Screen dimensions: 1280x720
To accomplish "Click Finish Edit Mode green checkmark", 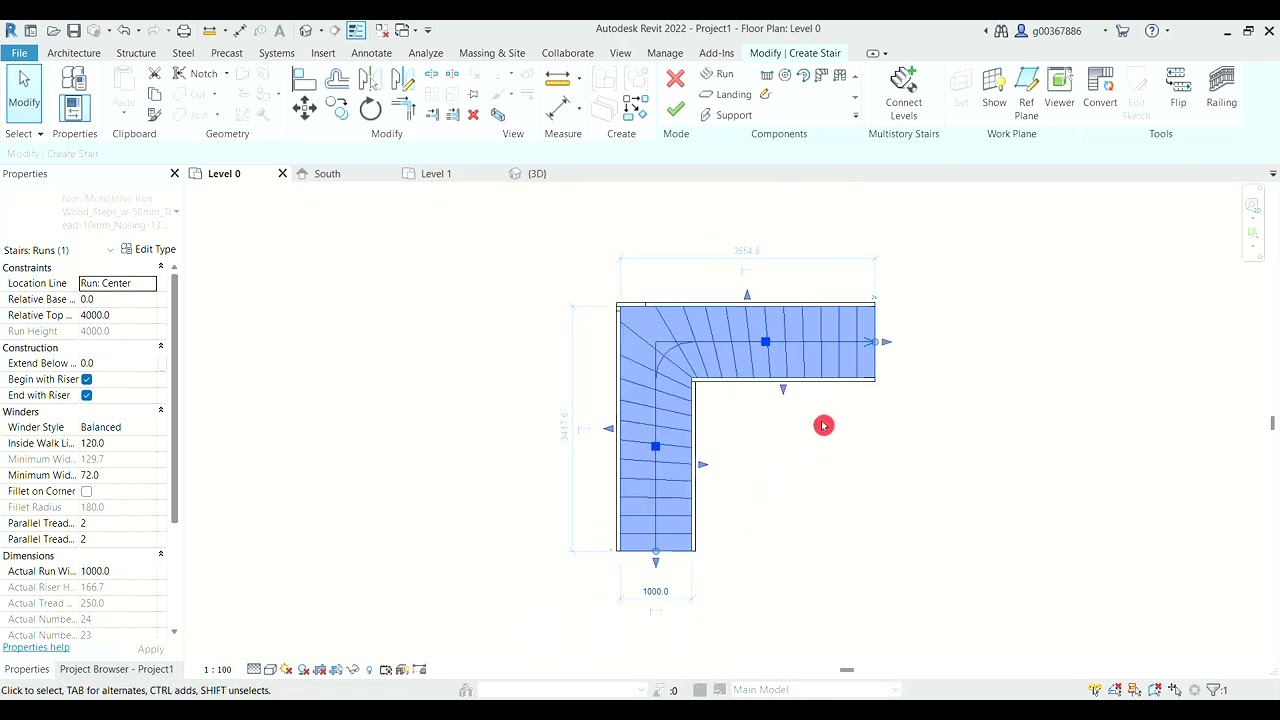I will 676,109.
